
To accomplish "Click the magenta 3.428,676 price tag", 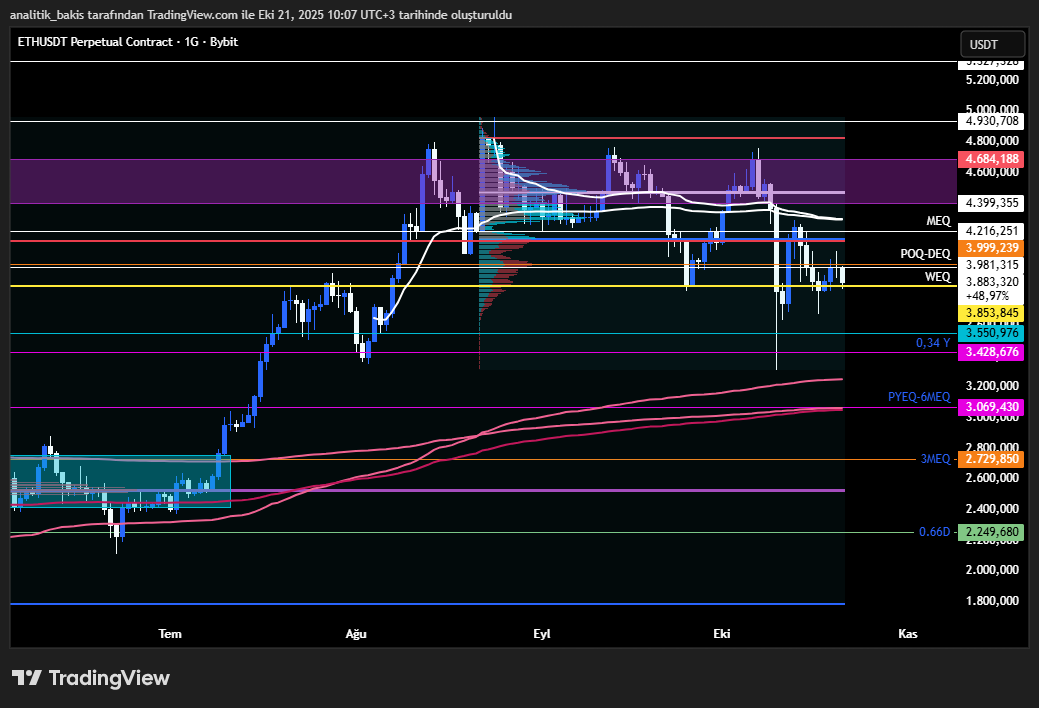I will pos(990,352).
